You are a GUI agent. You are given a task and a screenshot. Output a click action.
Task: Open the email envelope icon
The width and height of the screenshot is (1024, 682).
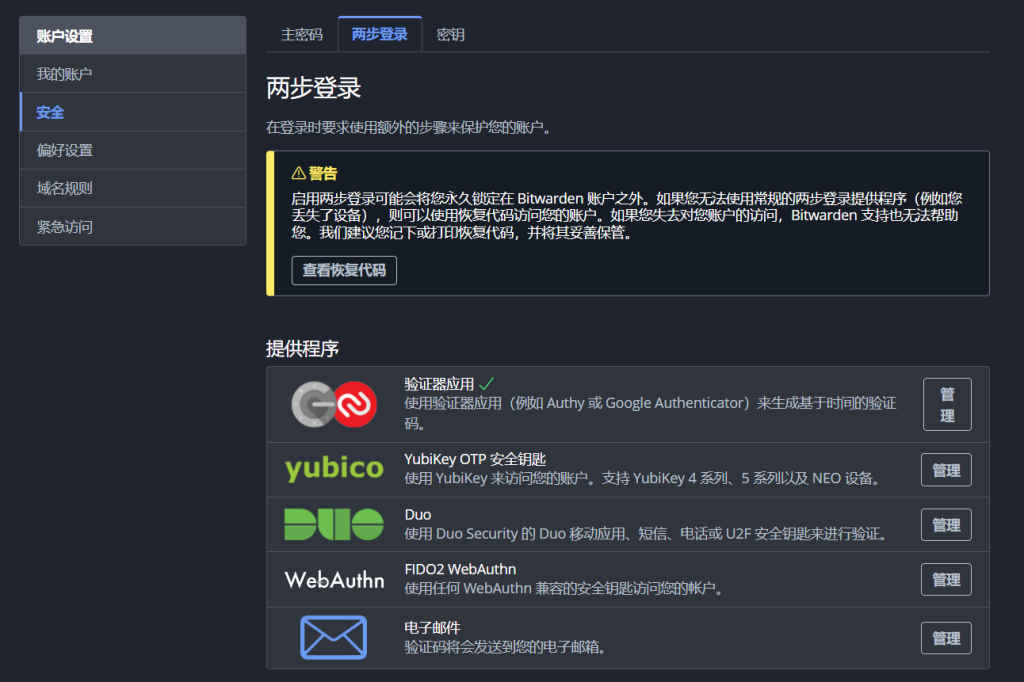pos(333,637)
